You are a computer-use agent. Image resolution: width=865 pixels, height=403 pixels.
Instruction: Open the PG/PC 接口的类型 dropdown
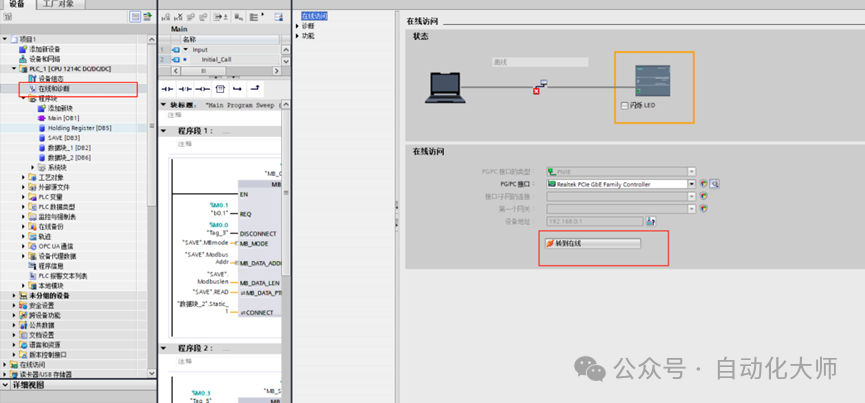[x=692, y=171]
